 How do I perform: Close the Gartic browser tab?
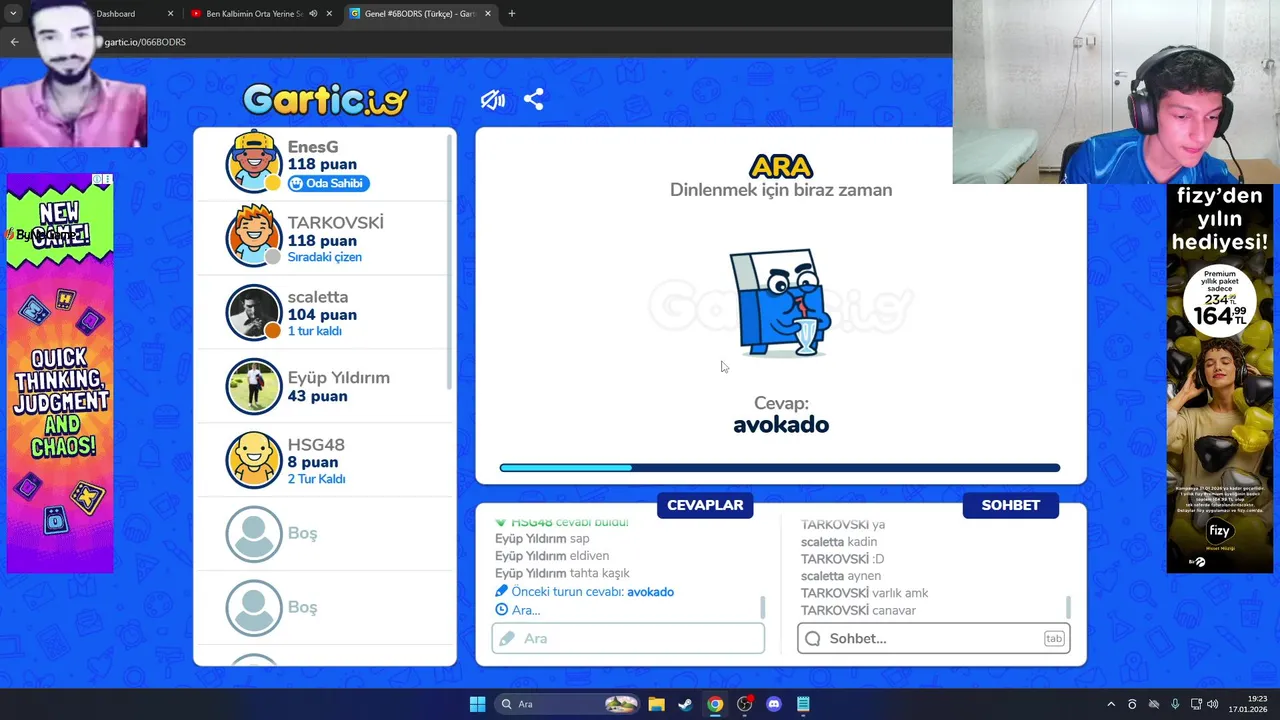(488, 14)
